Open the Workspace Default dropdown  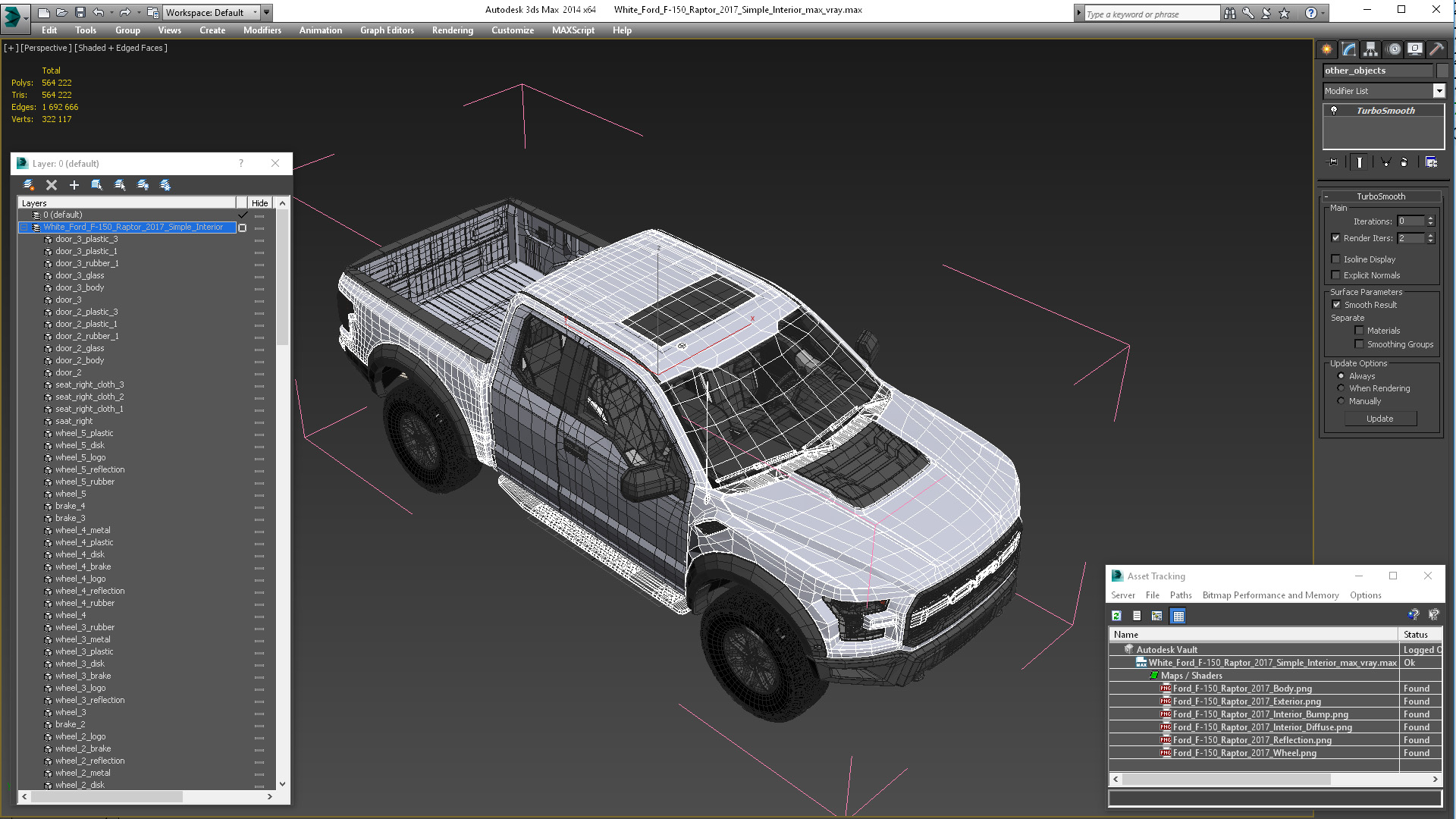click(x=255, y=13)
